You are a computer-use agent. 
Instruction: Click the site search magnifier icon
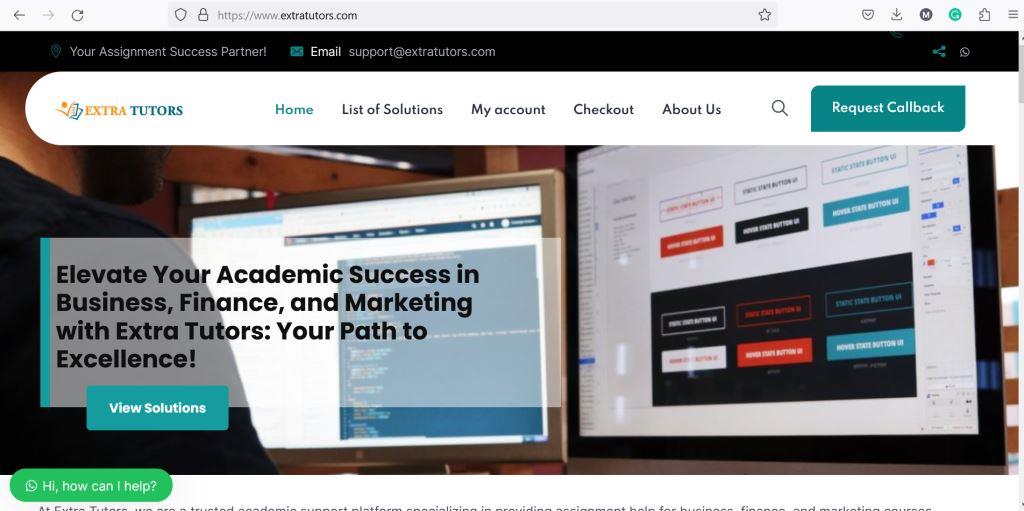tap(779, 108)
